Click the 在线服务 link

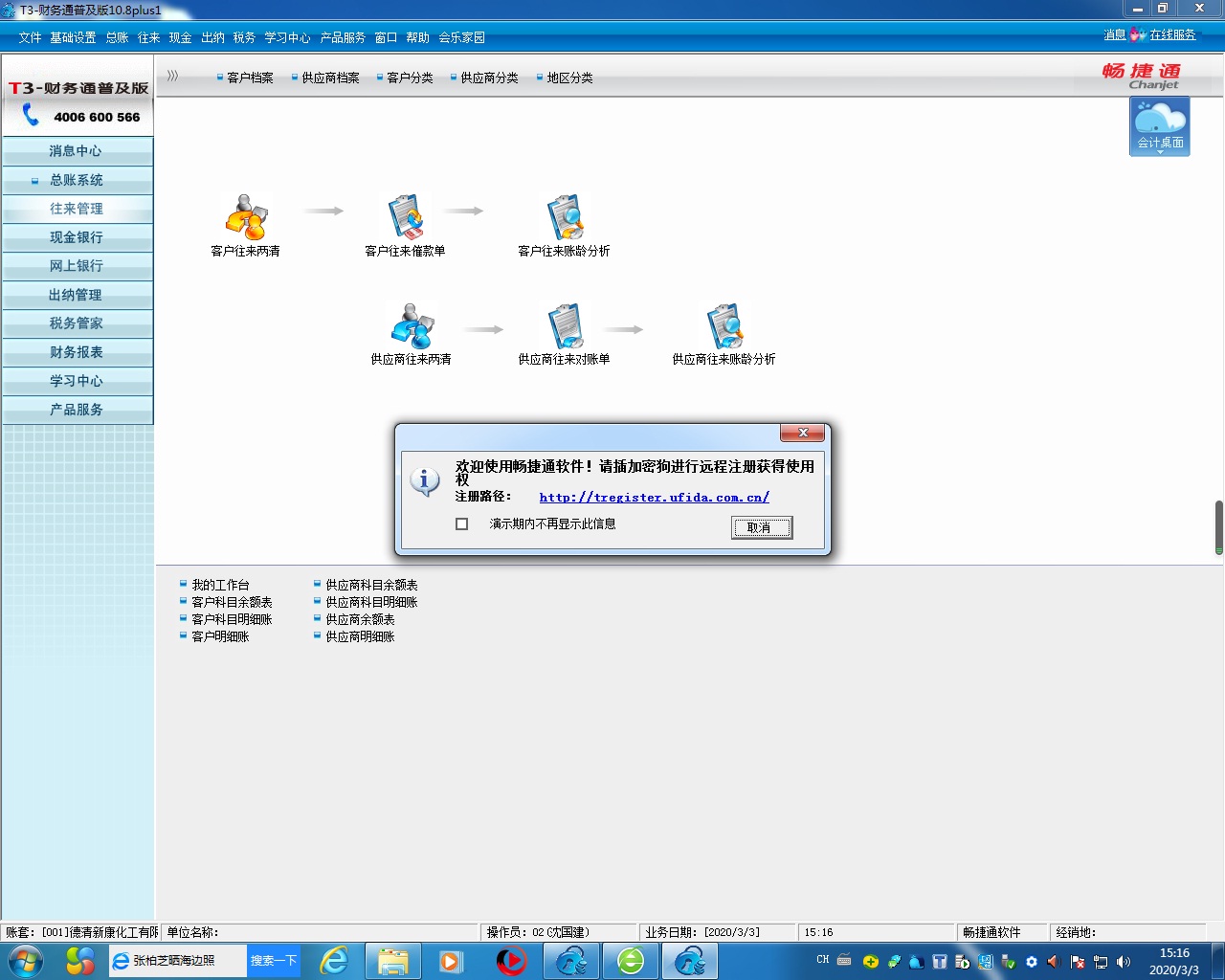point(1172,34)
